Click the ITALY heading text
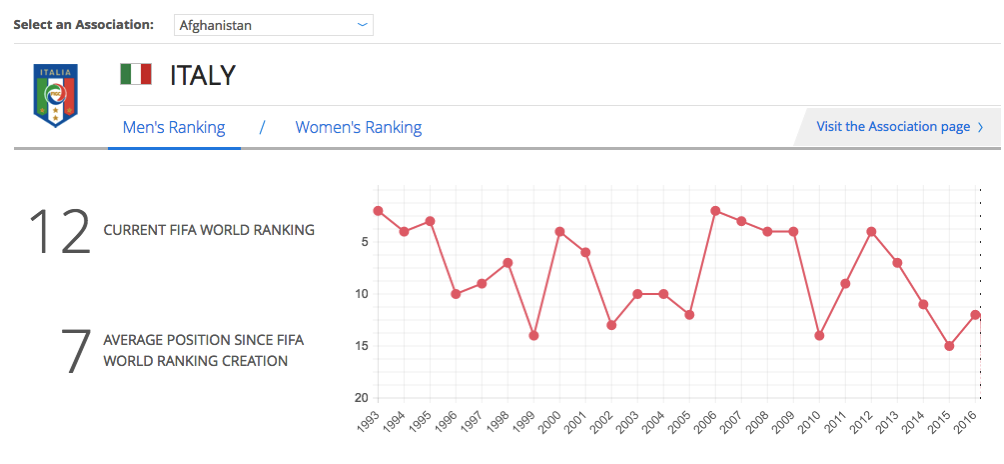Image resolution: width=1004 pixels, height=464 pixels. click(x=203, y=75)
